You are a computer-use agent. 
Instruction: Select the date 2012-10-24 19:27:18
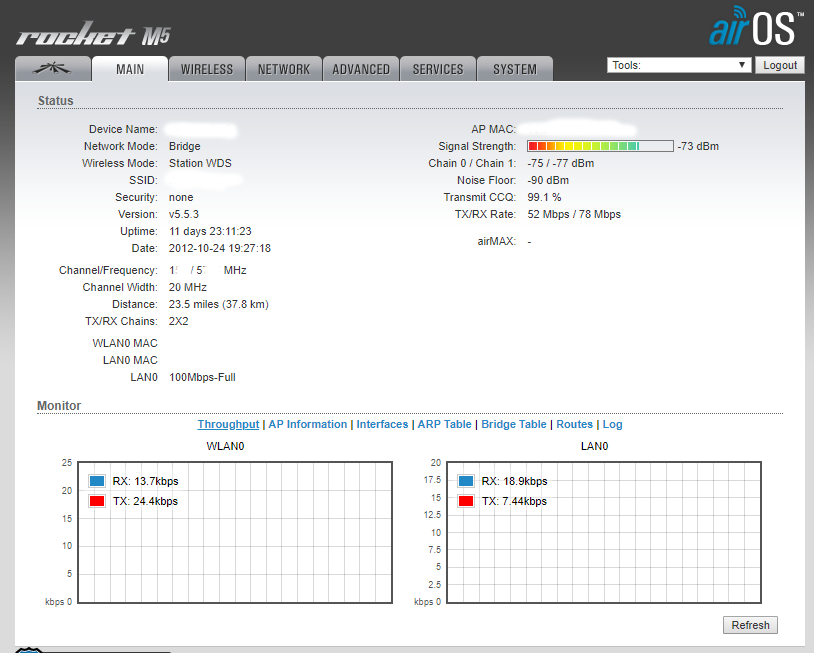coord(220,248)
